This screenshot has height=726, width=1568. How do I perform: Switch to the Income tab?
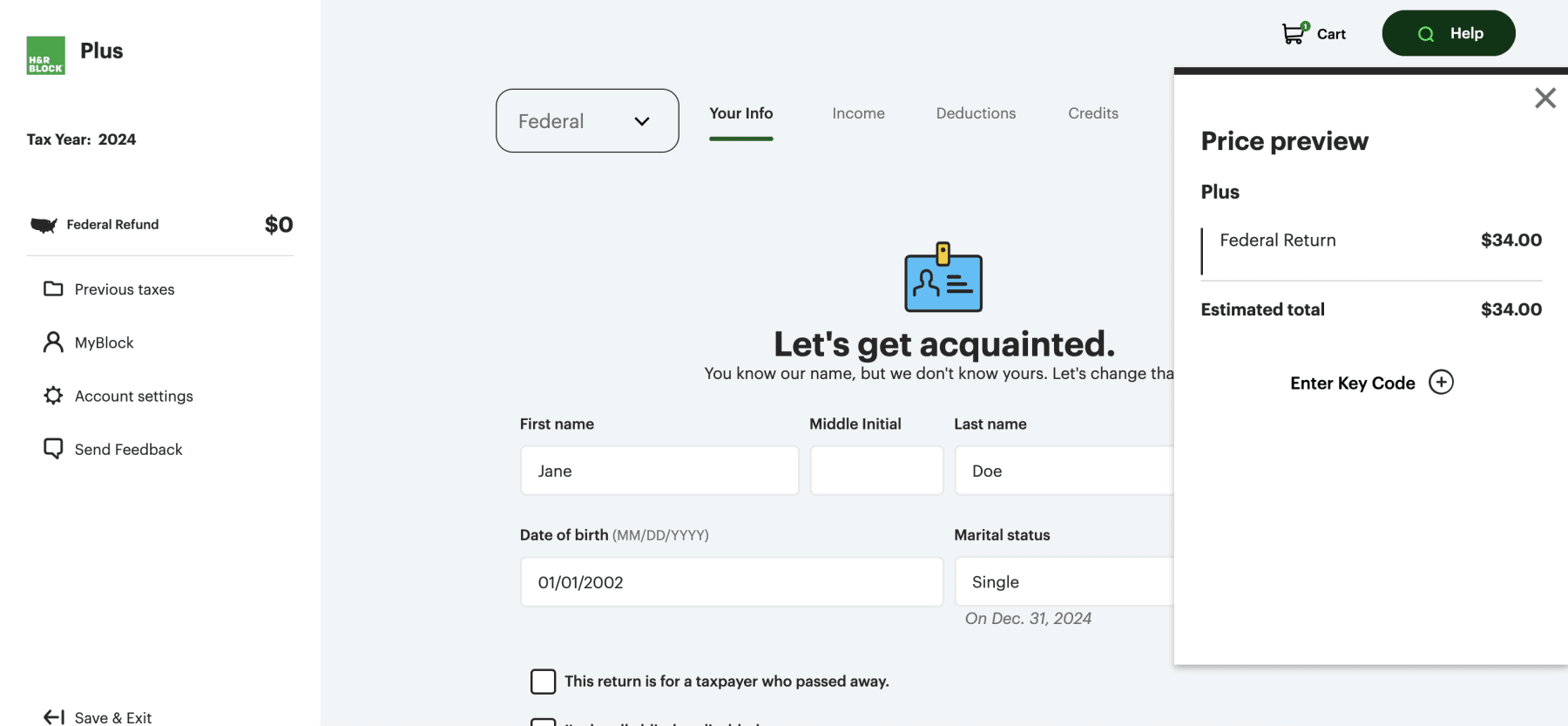(858, 113)
